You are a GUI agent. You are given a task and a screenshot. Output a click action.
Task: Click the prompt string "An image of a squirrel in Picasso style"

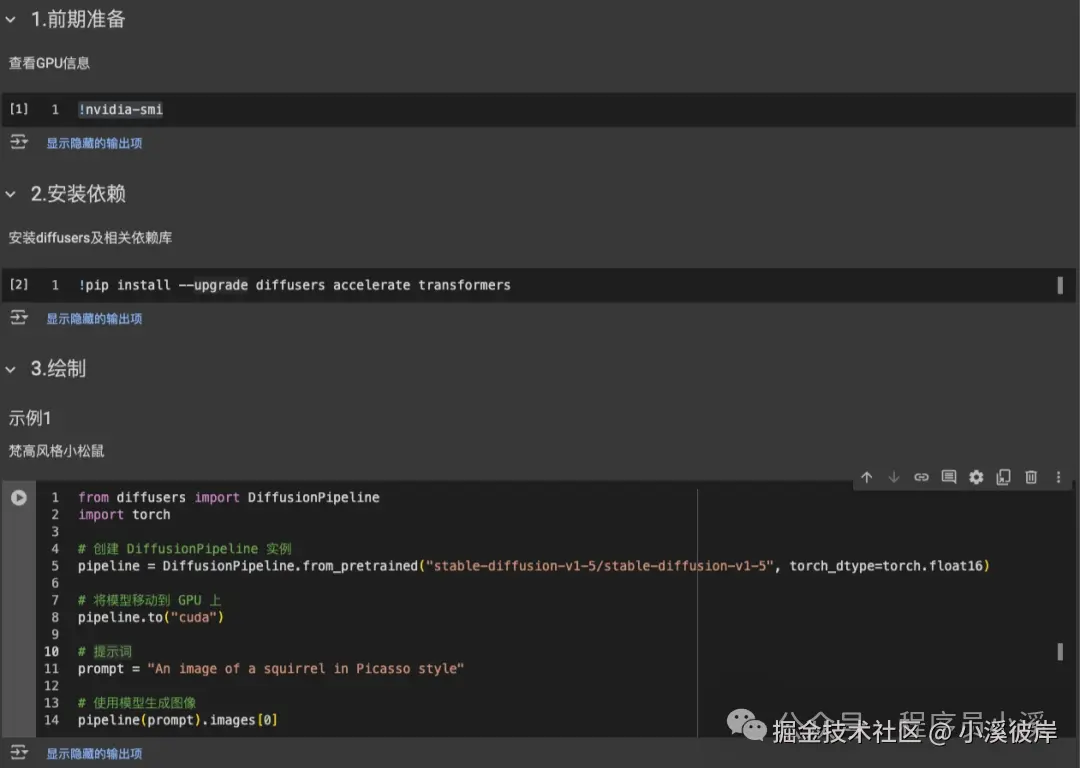[306, 669]
